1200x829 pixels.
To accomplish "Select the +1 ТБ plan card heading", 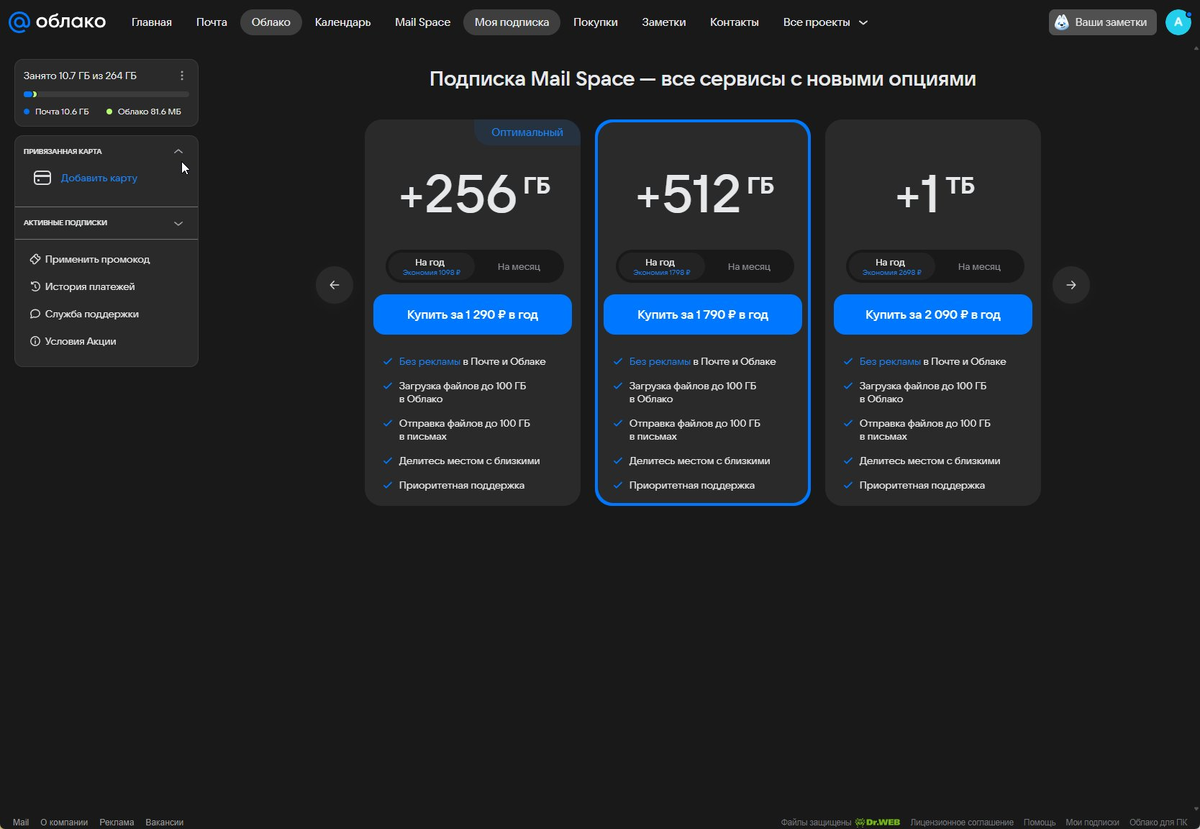I will 933,195.
